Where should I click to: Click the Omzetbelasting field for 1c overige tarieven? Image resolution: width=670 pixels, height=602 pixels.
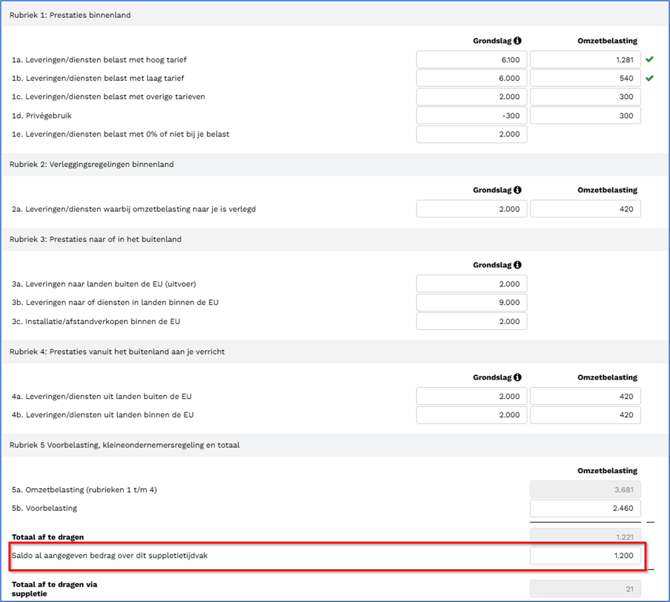pos(585,97)
